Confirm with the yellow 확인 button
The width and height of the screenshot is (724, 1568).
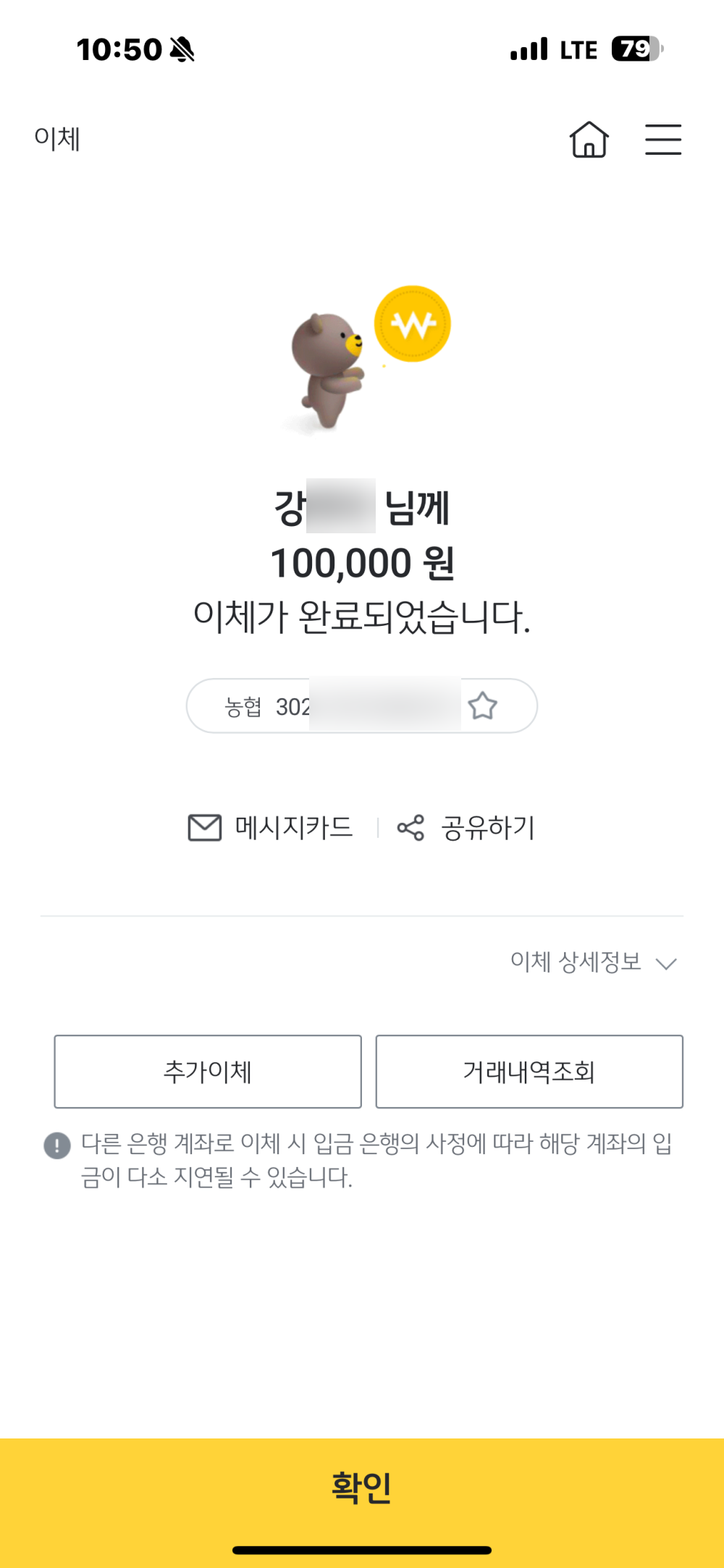tap(362, 1488)
